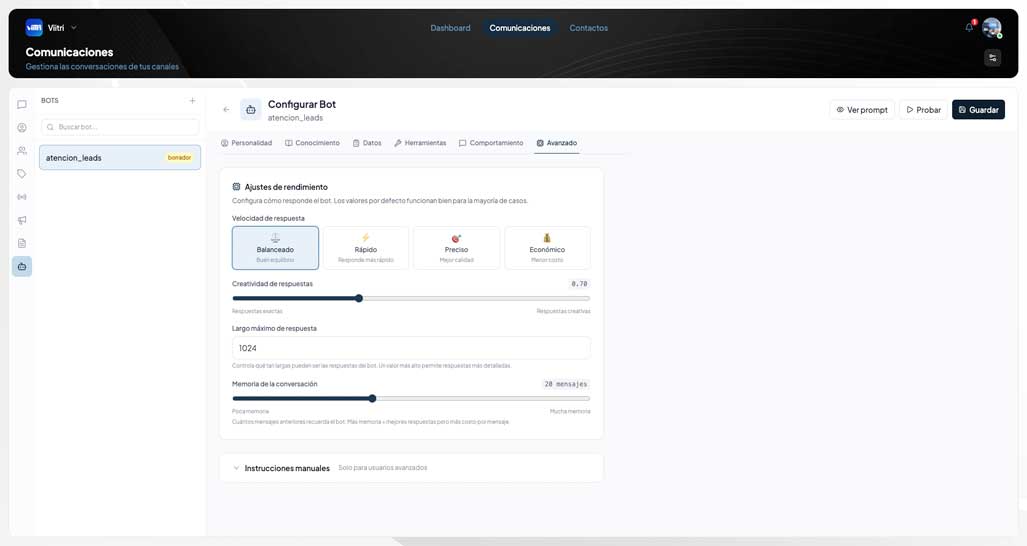This screenshot has width=1027, height=546.
Task: Open the megaphone campaigns icon in sidebar
Action: coord(22,220)
